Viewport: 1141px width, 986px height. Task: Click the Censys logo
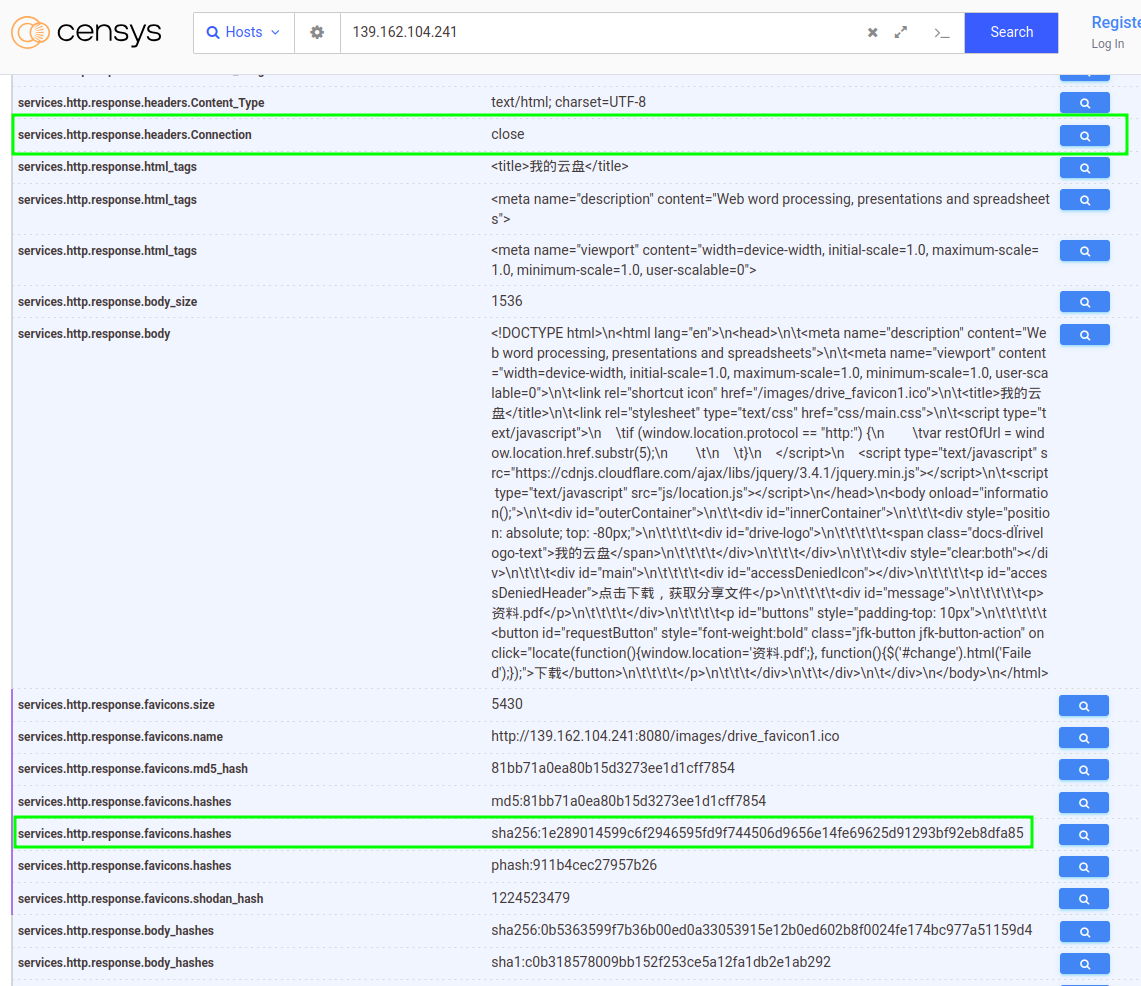pos(86,32)
